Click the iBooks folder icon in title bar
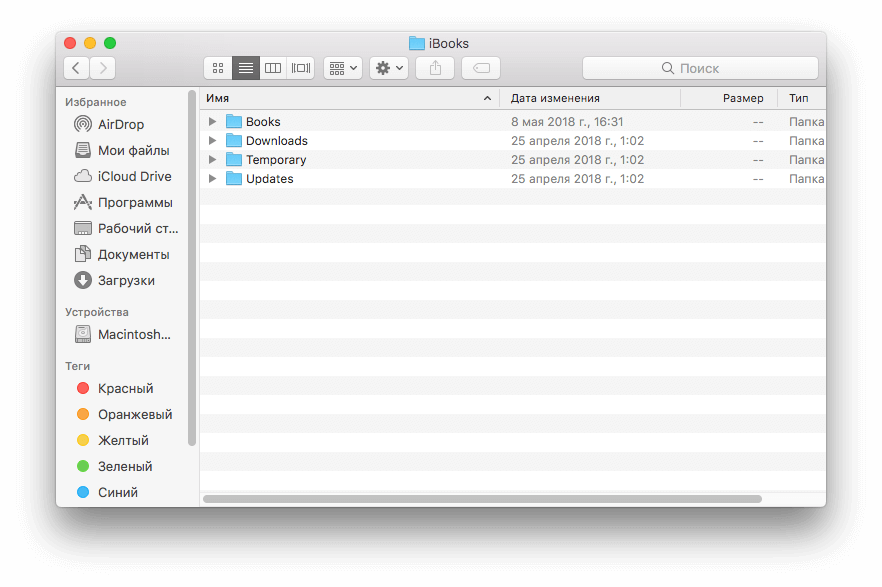882x587 pixels. 417,43
